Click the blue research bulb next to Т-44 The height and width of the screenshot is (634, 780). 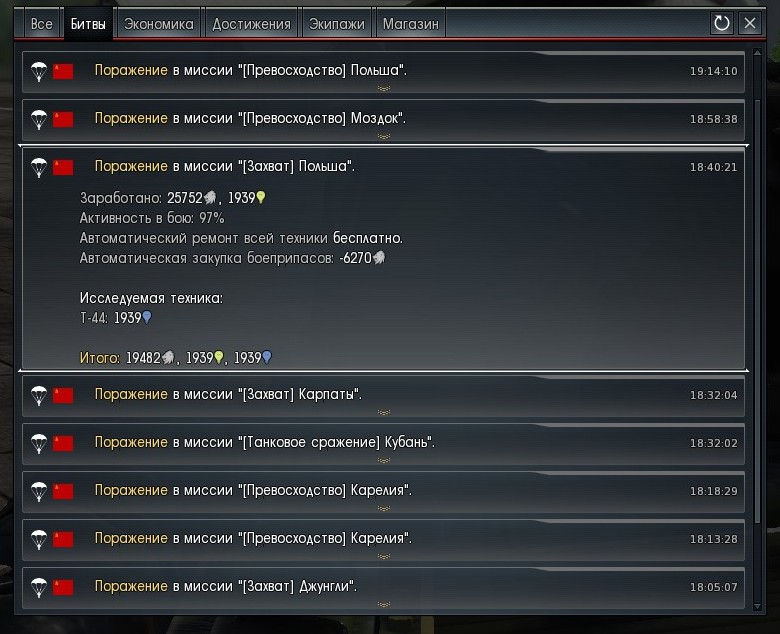point(147,317)
